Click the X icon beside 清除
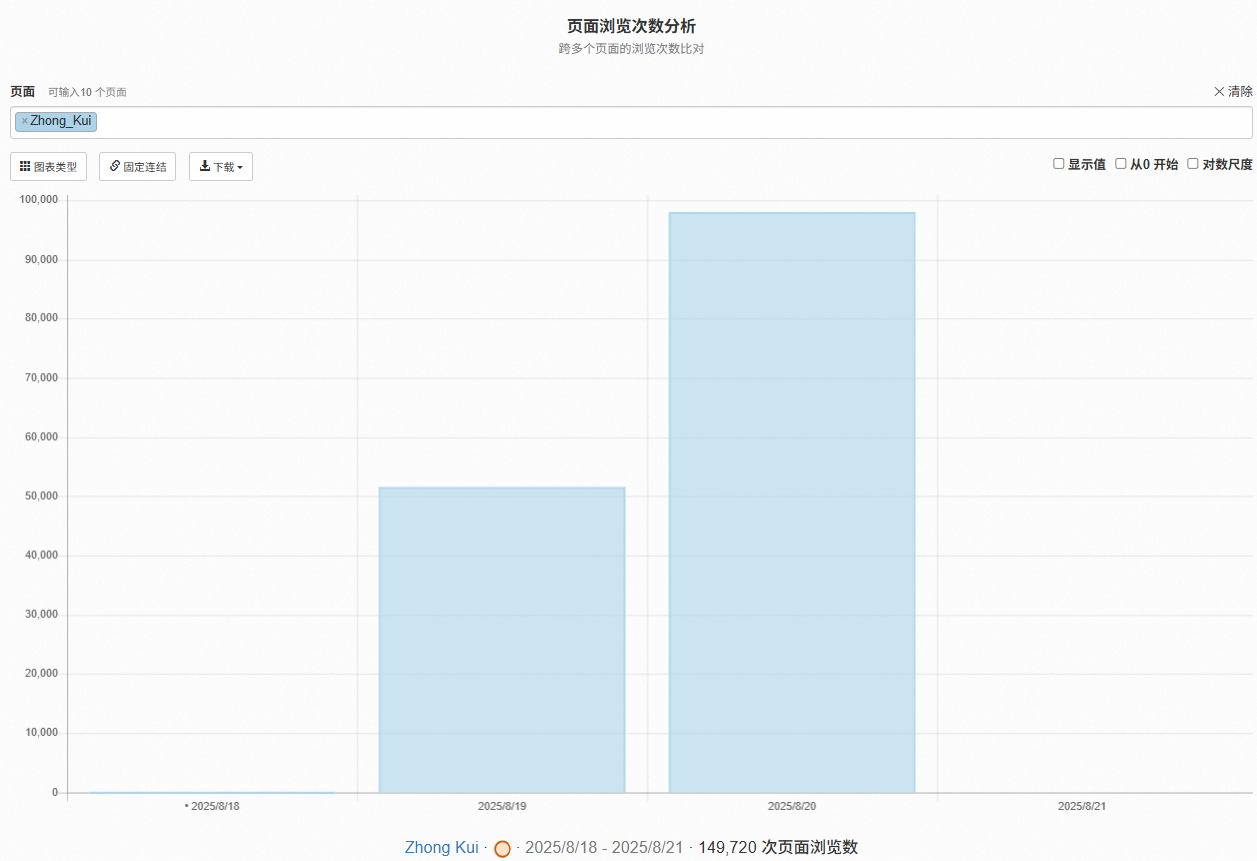The width and height of the screenshot is (1257, 861). [1219, 91]
